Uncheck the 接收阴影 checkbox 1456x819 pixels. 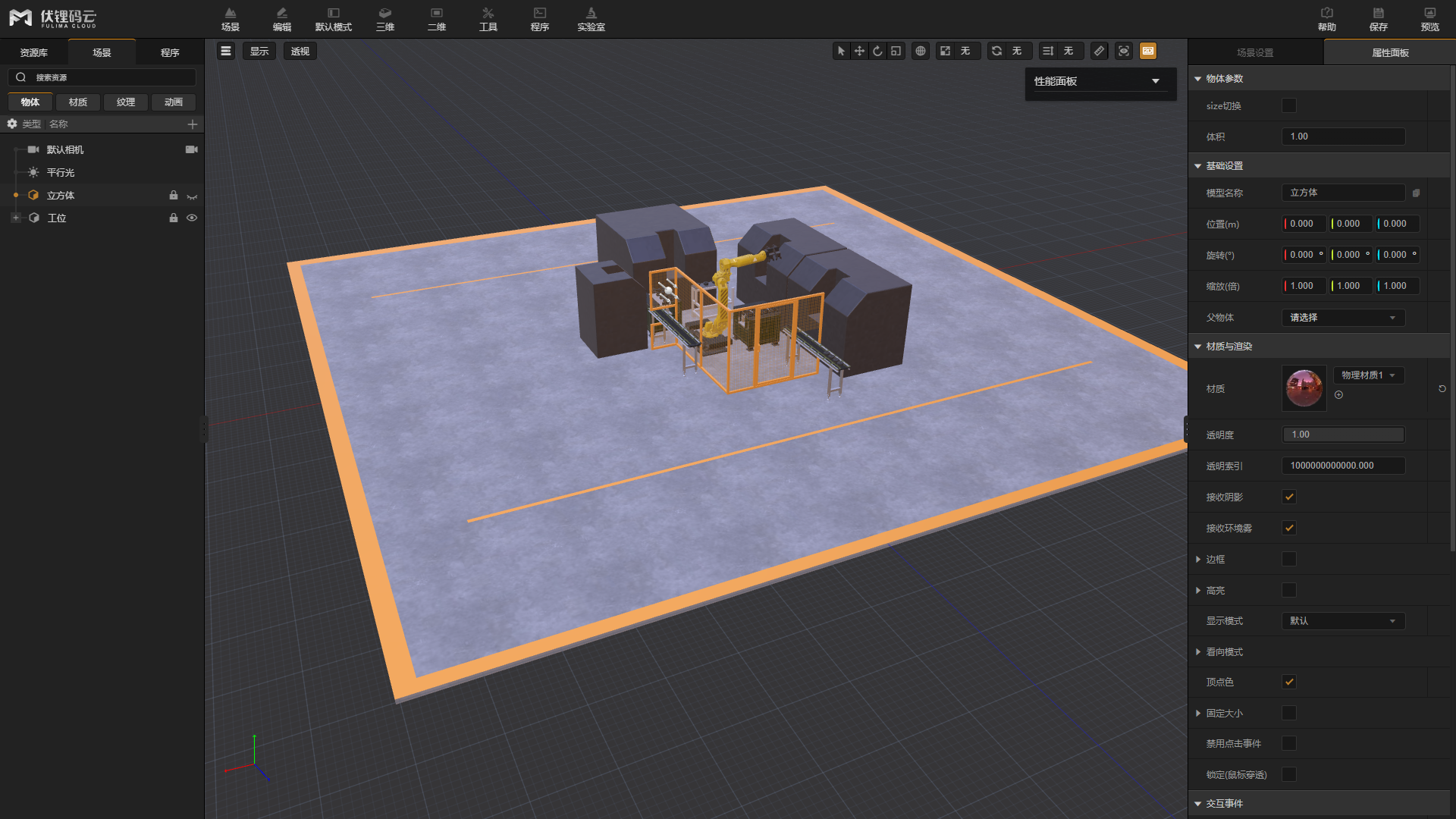click(1289, 497)
